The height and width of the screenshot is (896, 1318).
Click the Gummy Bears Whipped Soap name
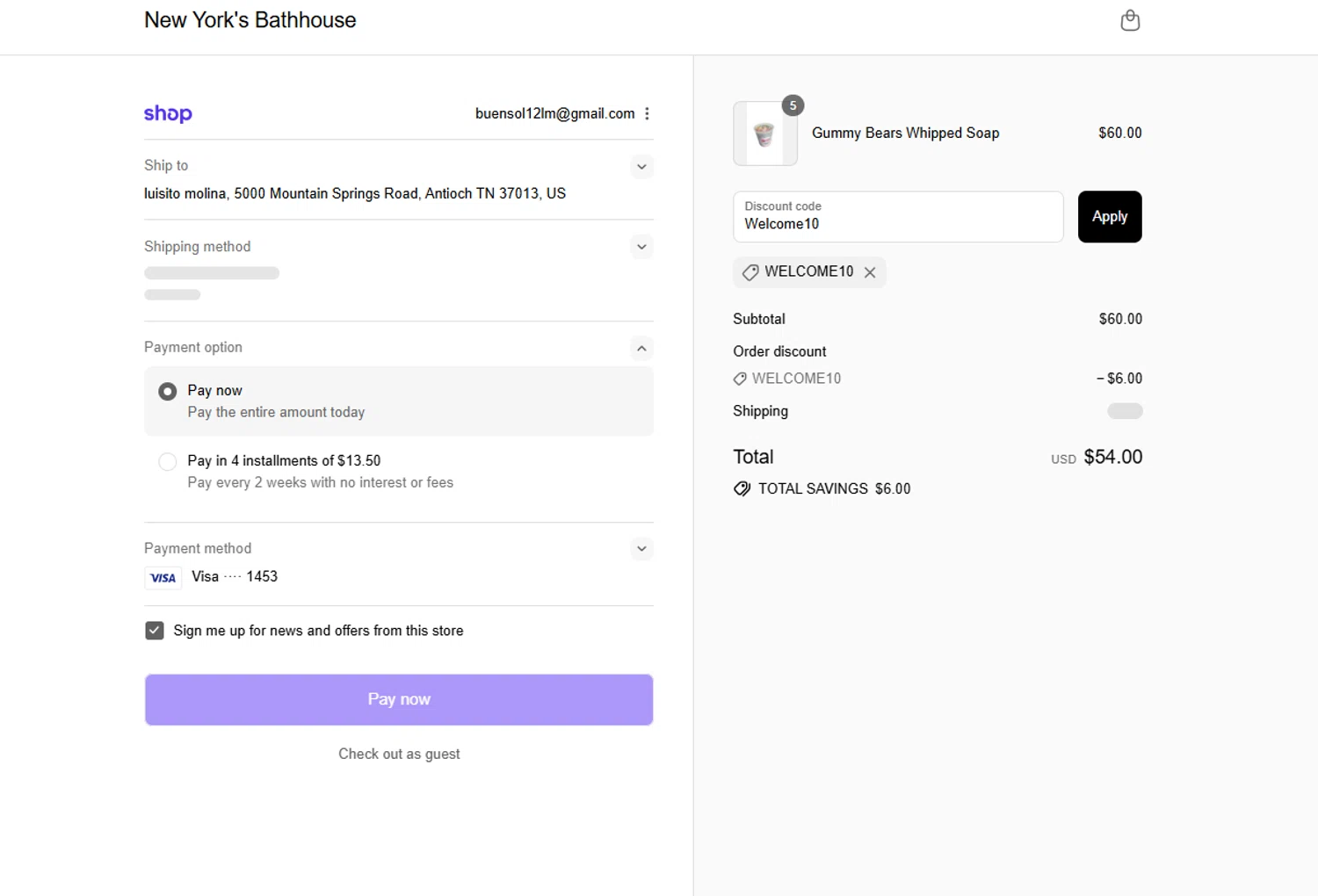906,133
